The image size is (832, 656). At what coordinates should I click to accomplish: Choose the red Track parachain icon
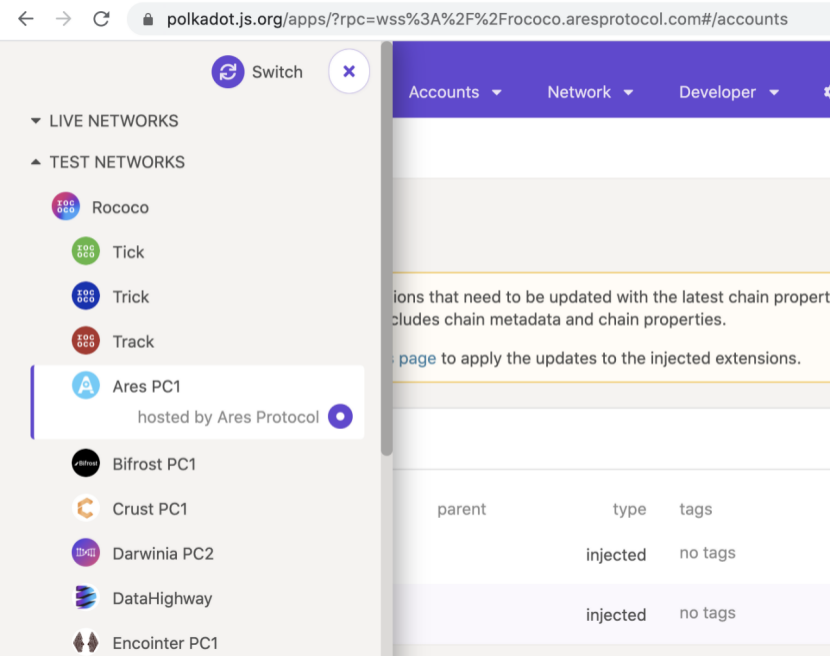85,340
